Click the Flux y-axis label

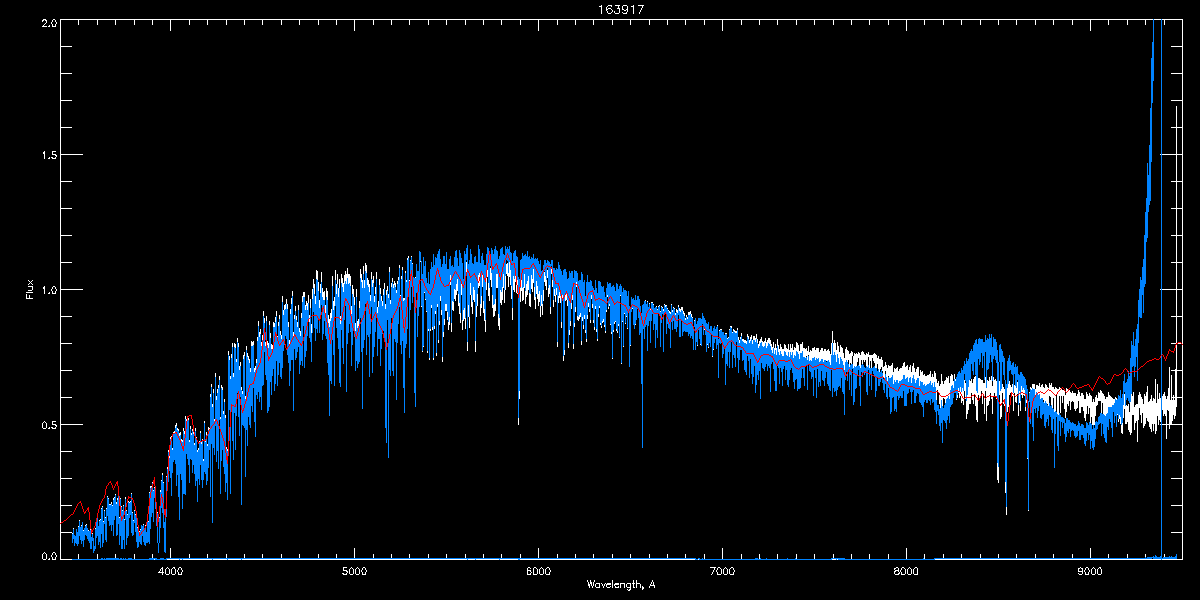30,289
